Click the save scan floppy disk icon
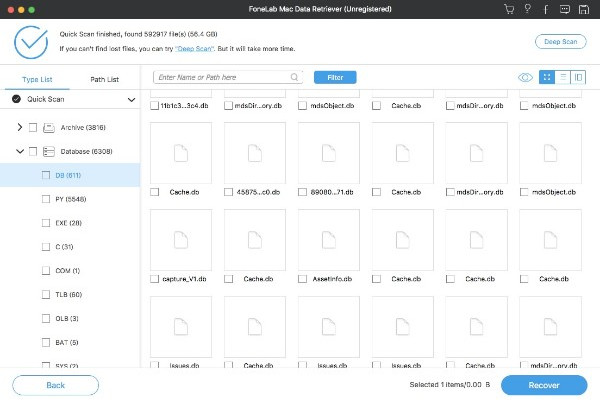Screen dimensions: 600x403 click(x=584, y=10)
